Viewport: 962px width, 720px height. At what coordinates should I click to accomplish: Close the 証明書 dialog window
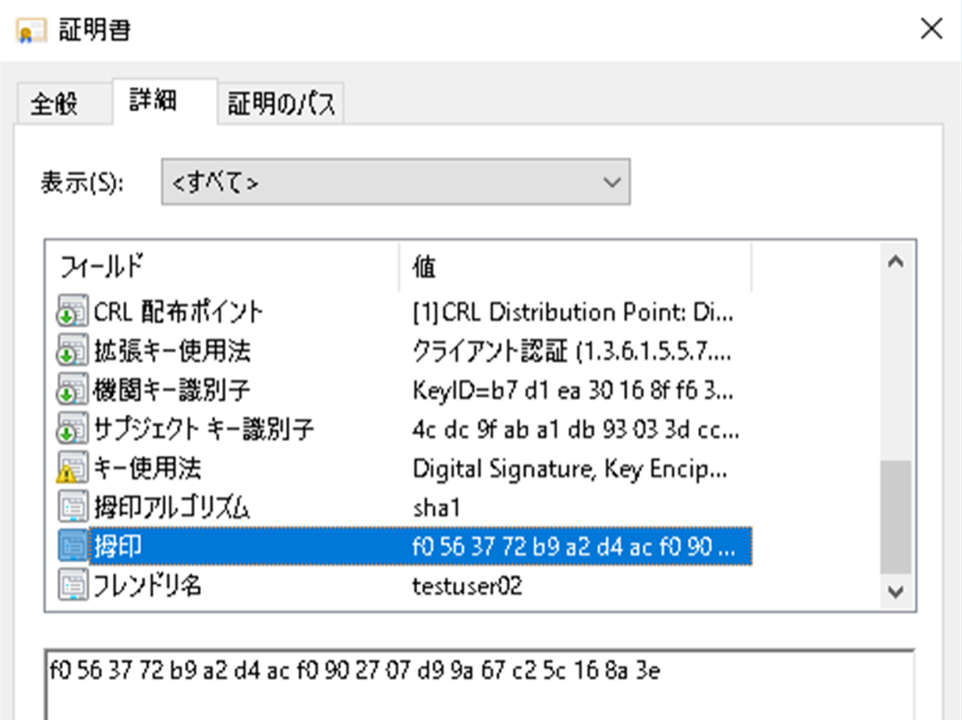[x=930, y=29]
